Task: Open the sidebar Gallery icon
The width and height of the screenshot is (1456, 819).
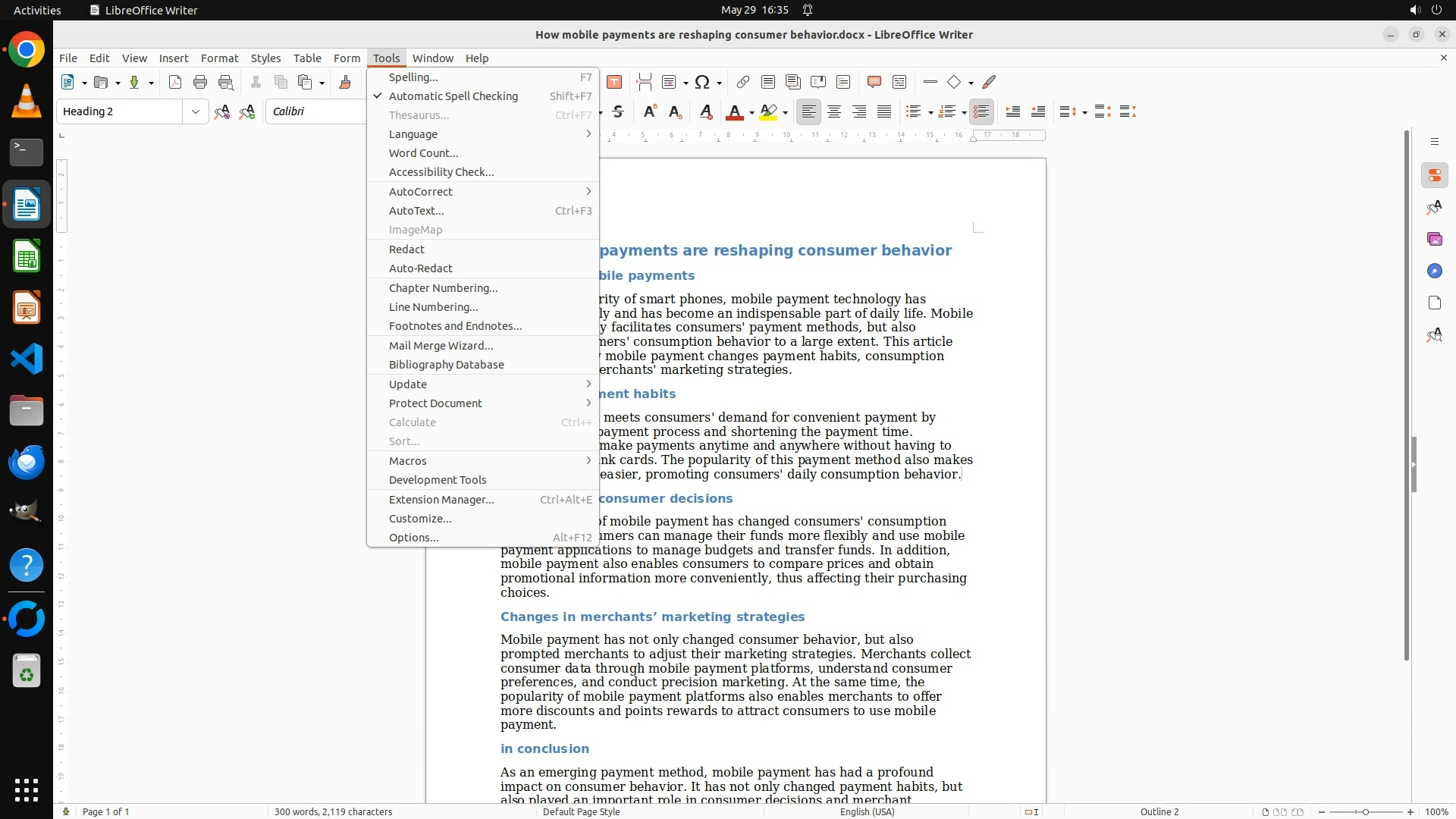Action: pos(1434,239)
